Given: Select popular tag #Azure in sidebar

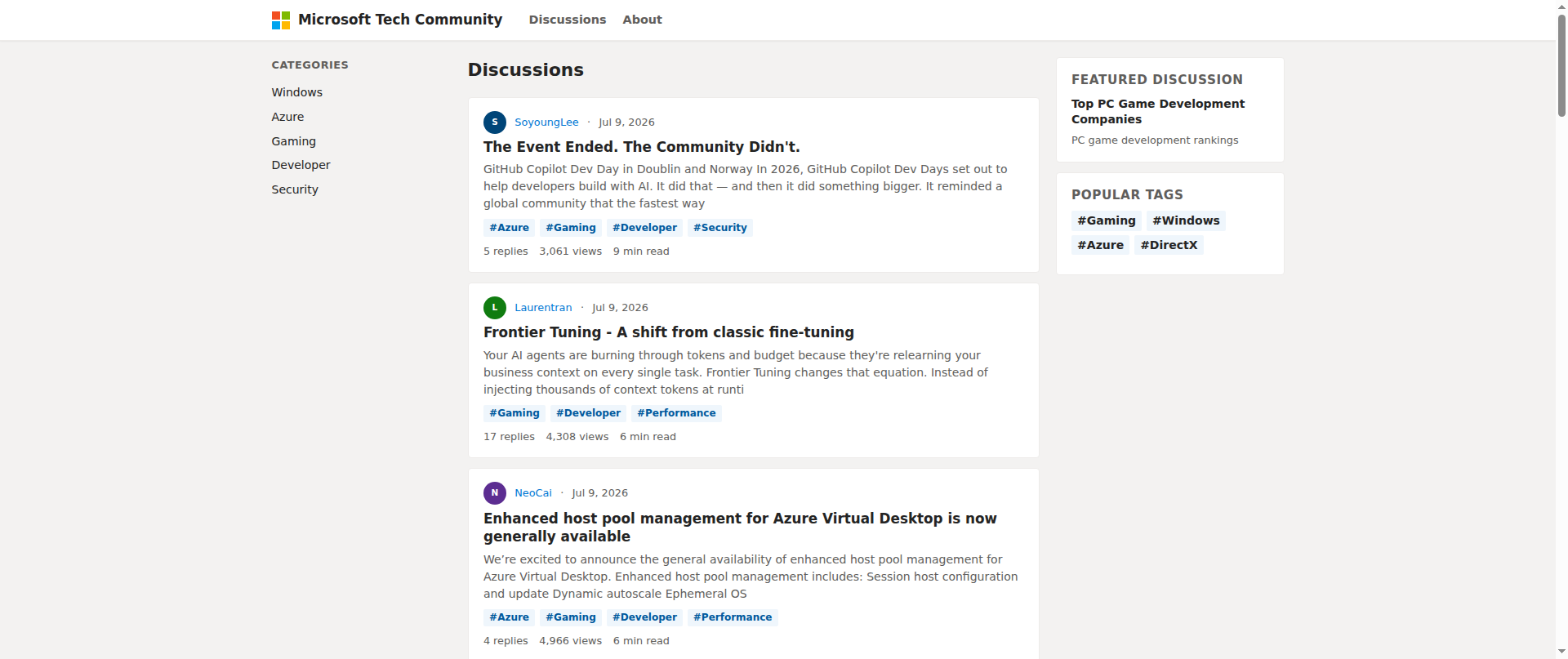Looking at the screenshot, I should click(x=1101, y=245).
